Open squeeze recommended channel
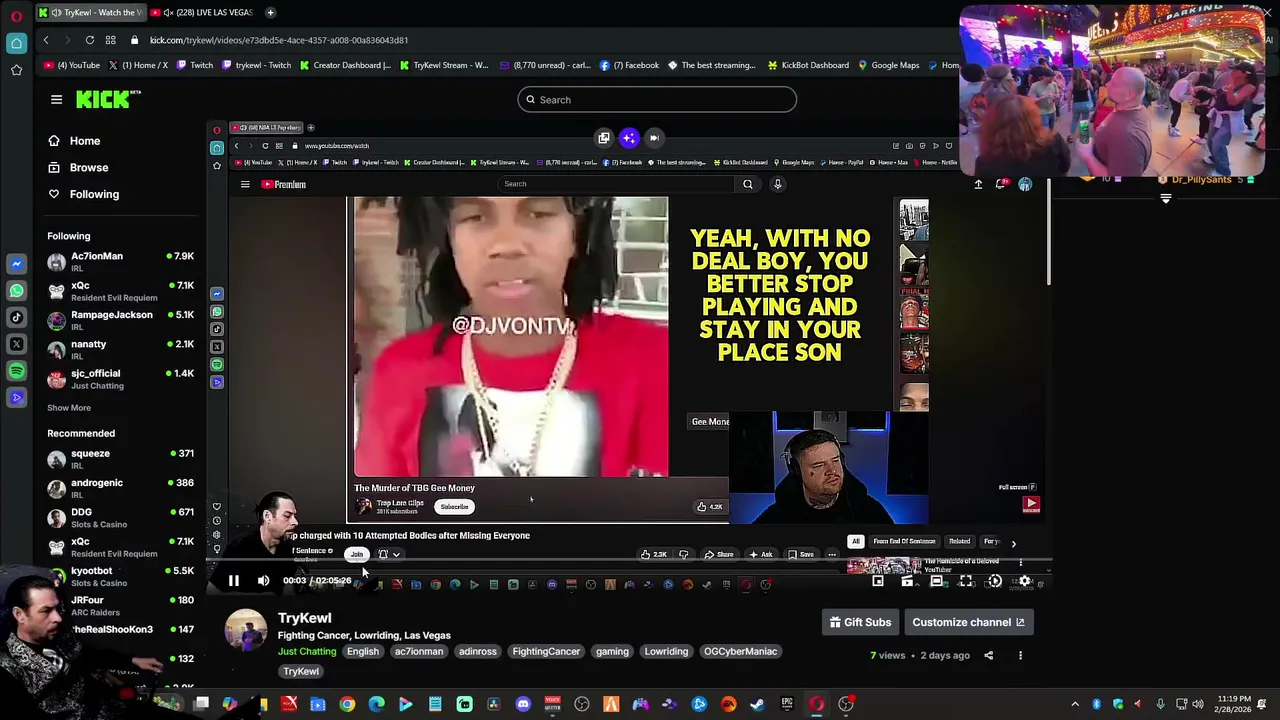Viewport: 1280px width, 720px height. 121,459
